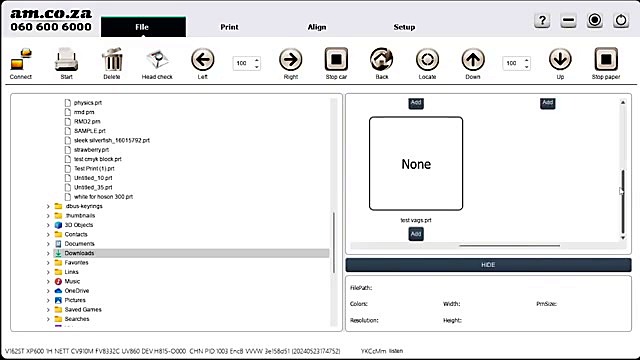The height and width of the screenshot is (360, 640).
Task: Minimize the window with the dash icon
Action: (x=568, y=20)
